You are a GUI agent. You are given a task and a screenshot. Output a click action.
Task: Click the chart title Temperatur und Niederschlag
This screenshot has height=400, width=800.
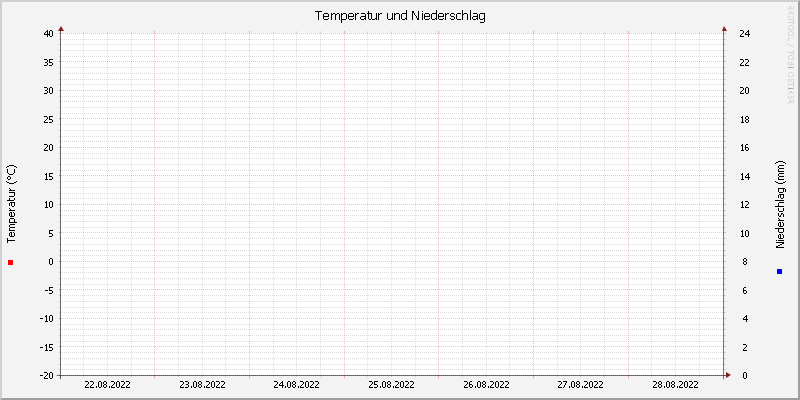[x=400, y=16]
